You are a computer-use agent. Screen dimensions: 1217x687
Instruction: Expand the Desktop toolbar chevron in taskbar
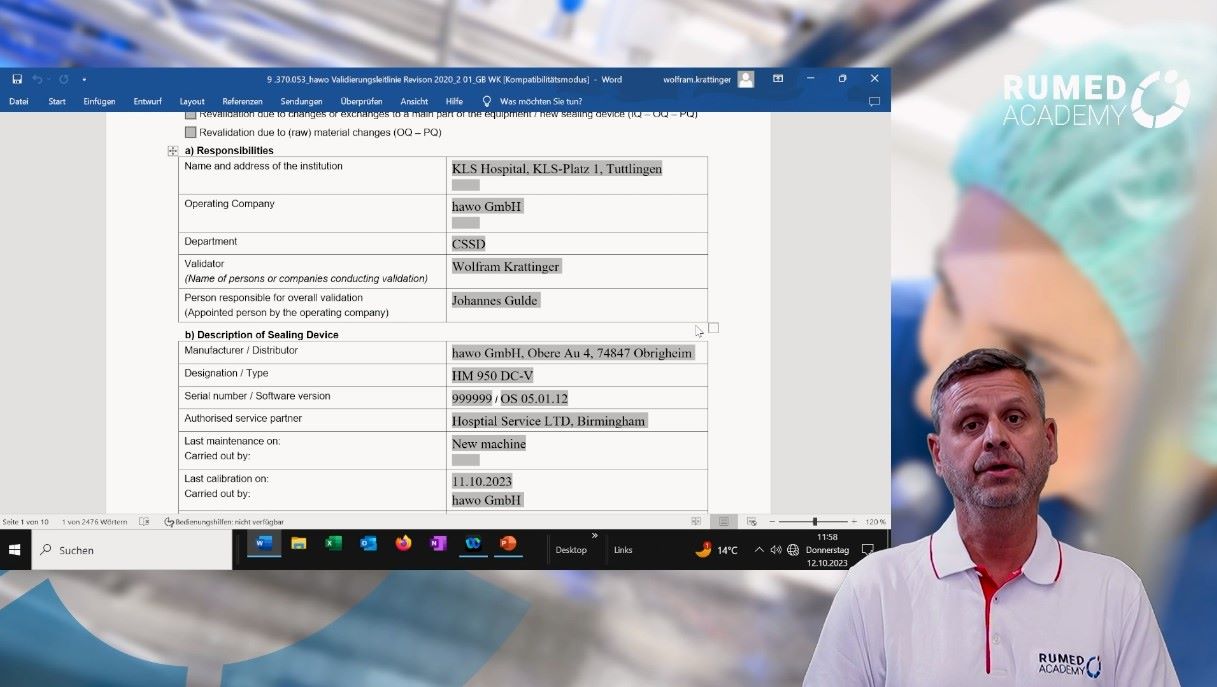pos(594,536)
